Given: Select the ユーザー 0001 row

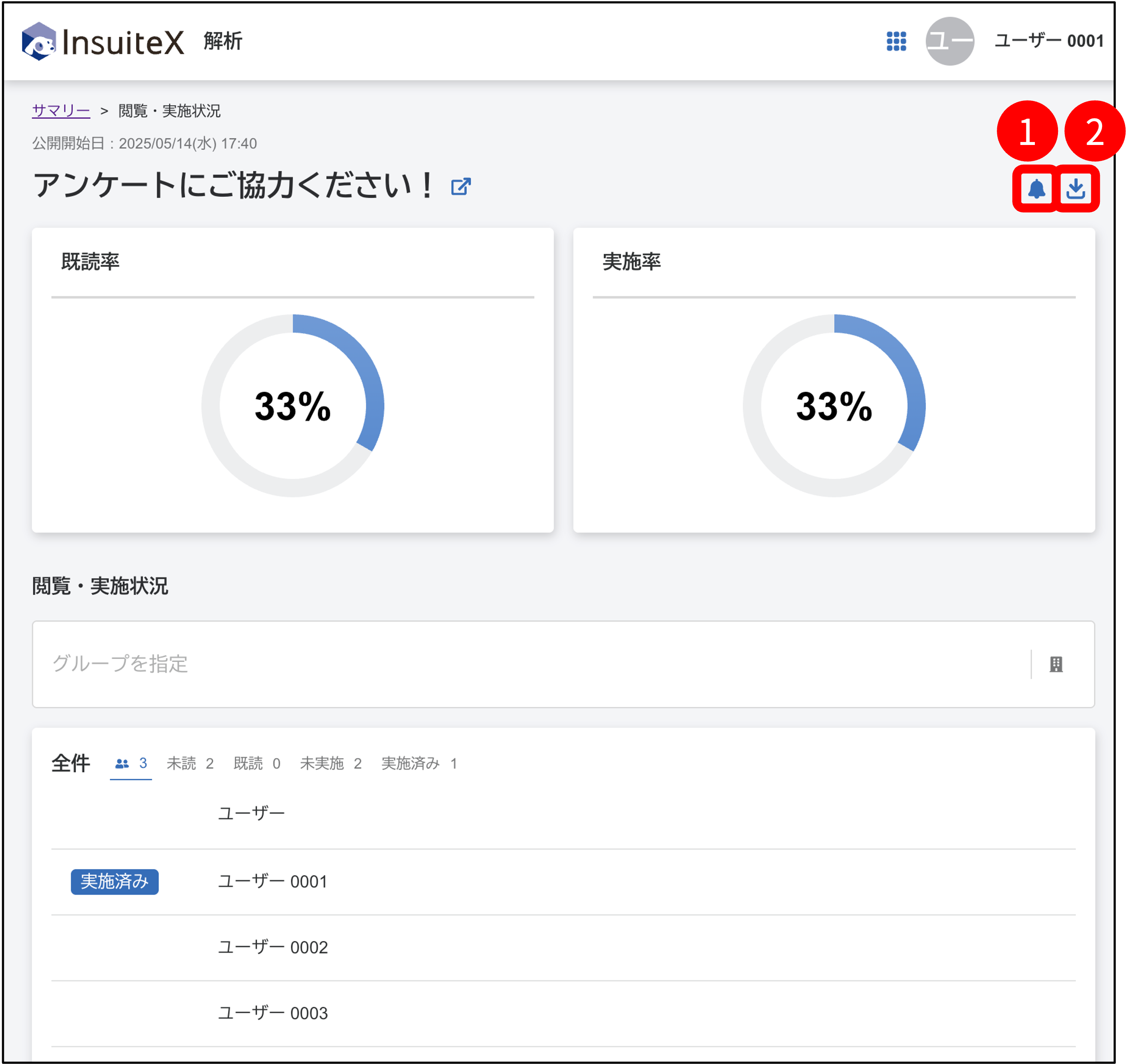Looking at the screenshot, I should 563,881.
